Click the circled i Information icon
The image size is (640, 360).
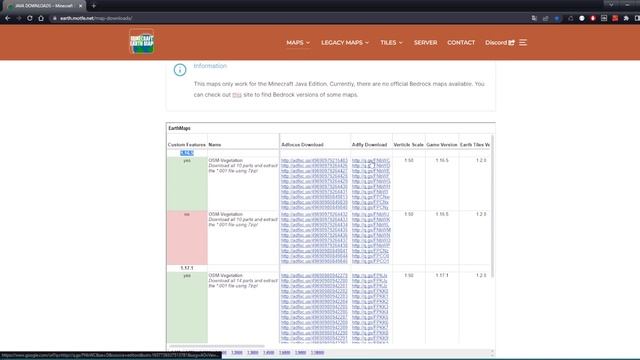click(180, 70)
